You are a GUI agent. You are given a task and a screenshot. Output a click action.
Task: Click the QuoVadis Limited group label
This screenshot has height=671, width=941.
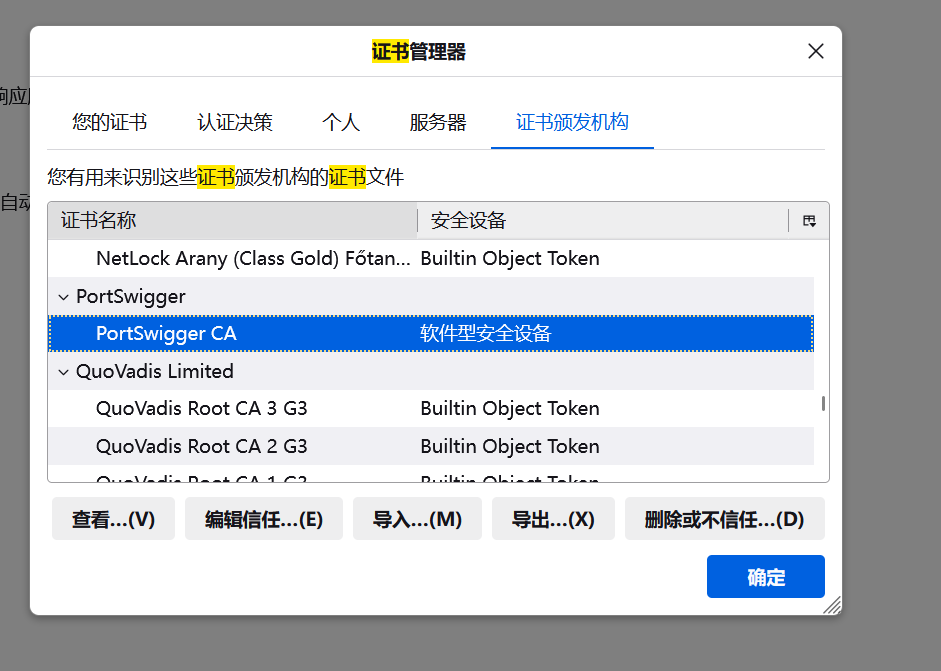[155, 372]
